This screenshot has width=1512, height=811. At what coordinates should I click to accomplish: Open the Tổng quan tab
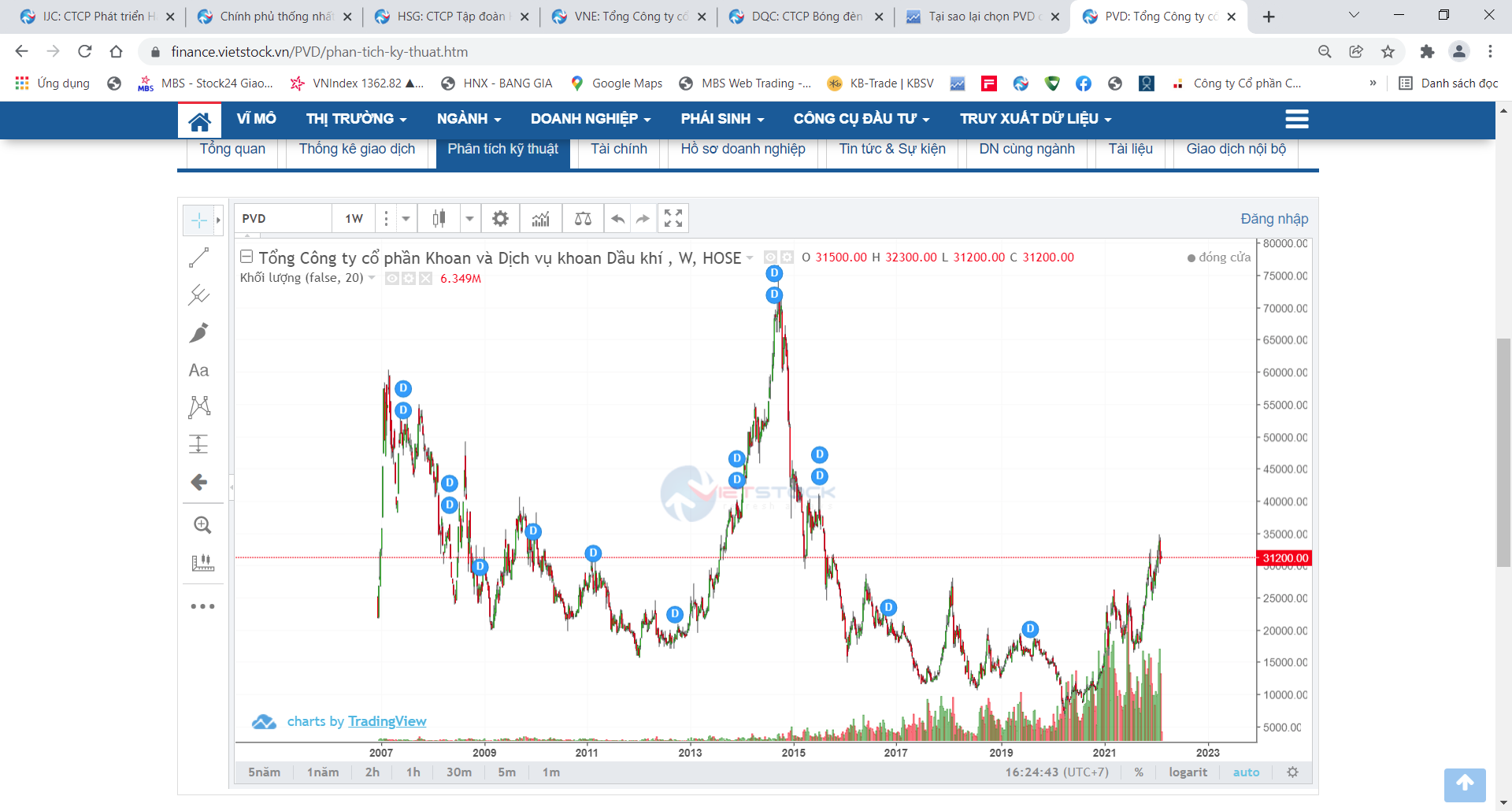point(232,150)
